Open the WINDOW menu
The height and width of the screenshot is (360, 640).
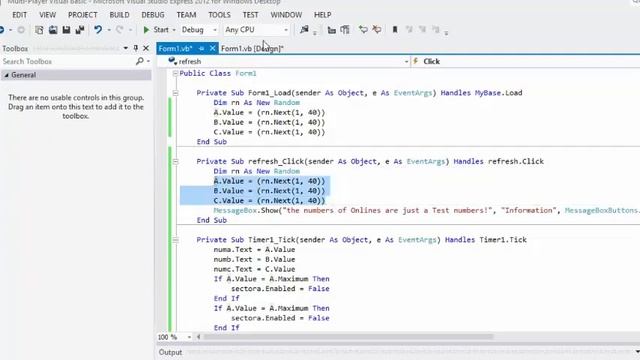pos(286,15)
